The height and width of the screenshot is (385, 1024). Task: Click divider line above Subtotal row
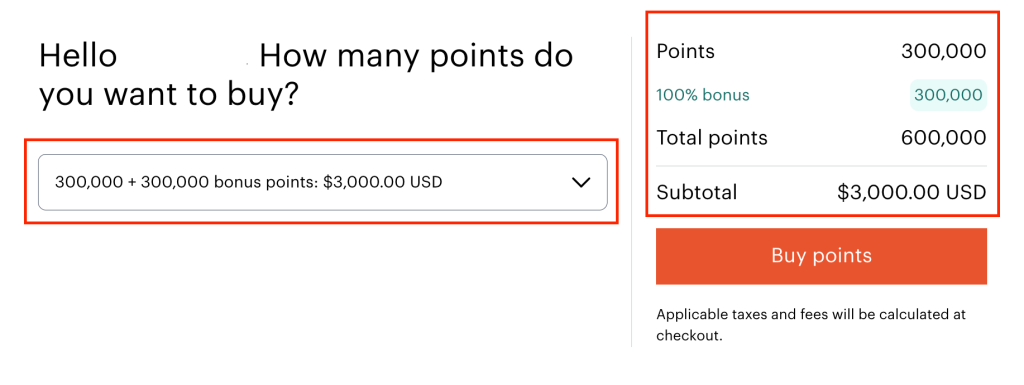click(x=821, y=166)
